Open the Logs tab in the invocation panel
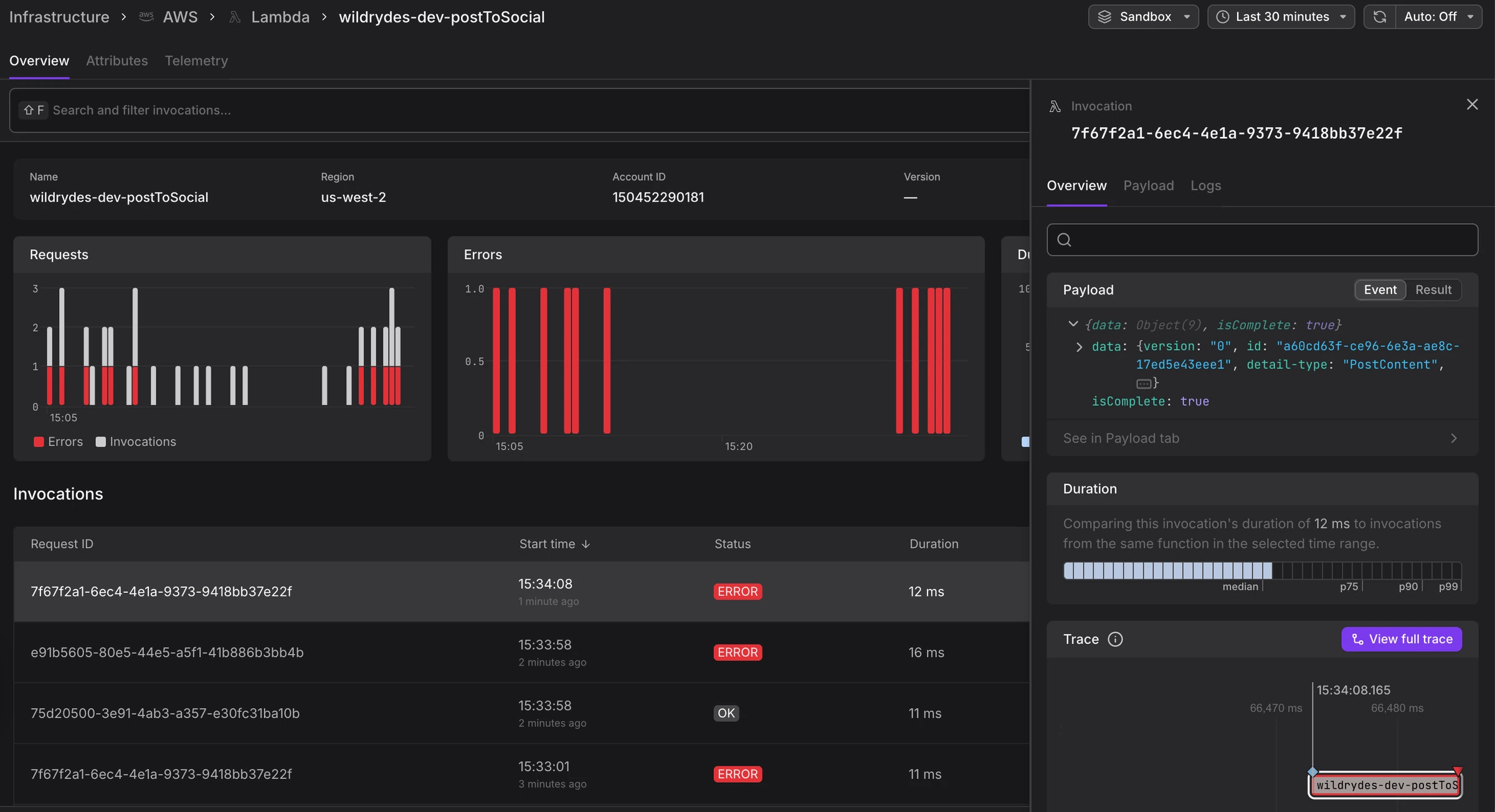This screenshot has width=1495, height=812. [1205, 186]
